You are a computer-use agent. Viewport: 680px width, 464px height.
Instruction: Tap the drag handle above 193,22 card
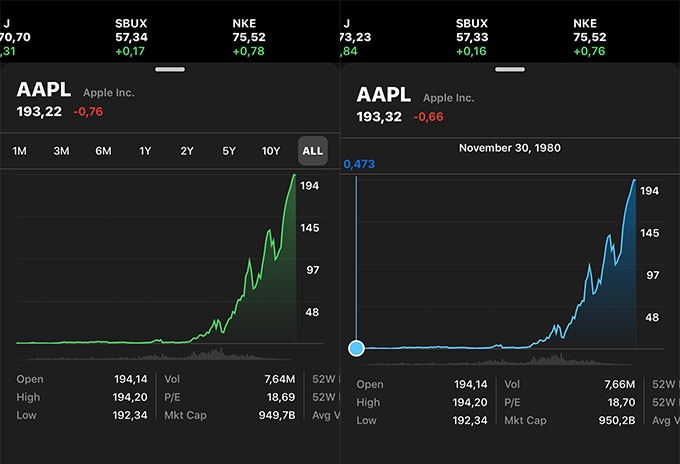tap(170, 69)
